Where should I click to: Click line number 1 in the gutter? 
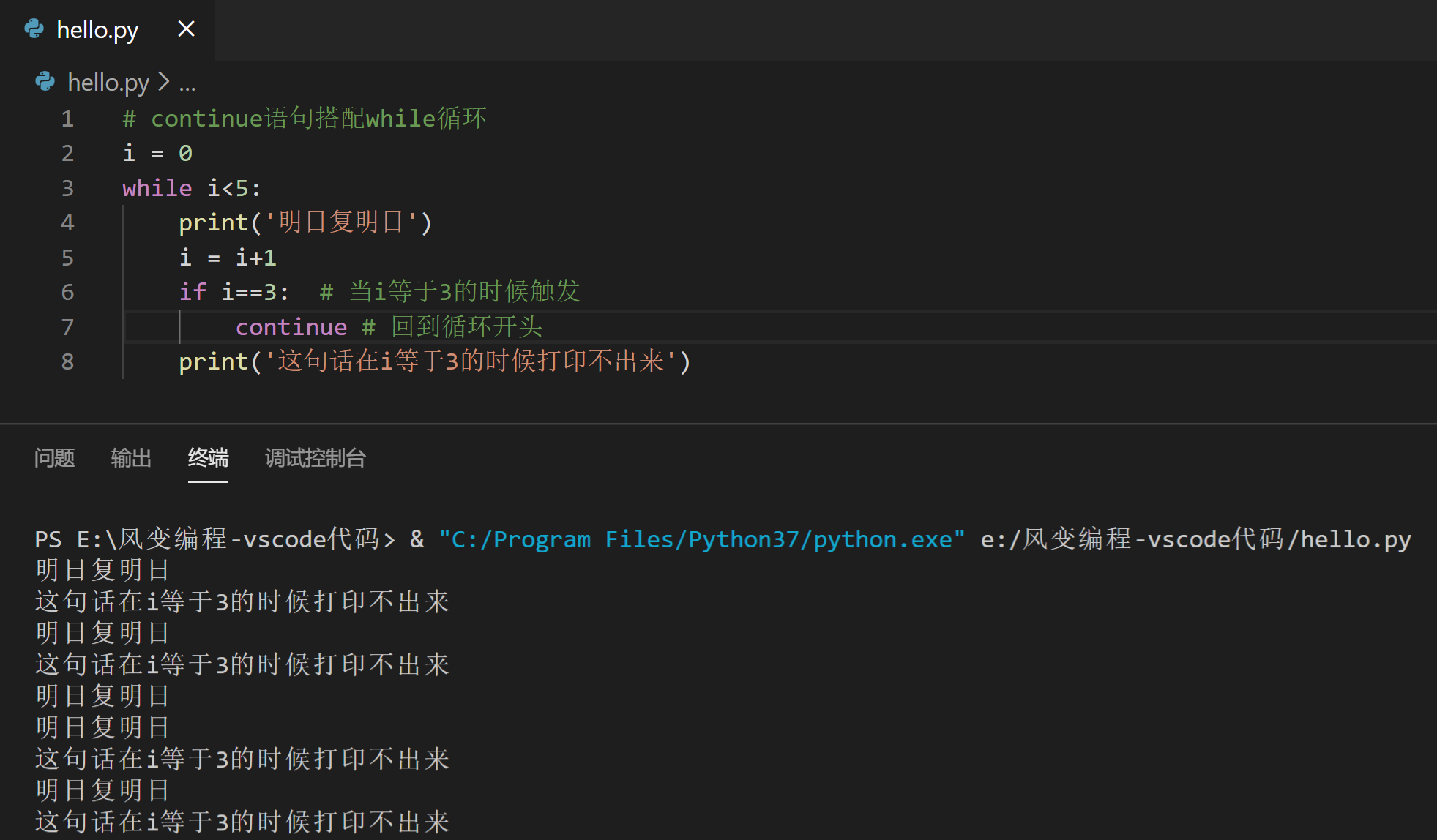pyautogui.click(x=67, y=119)
